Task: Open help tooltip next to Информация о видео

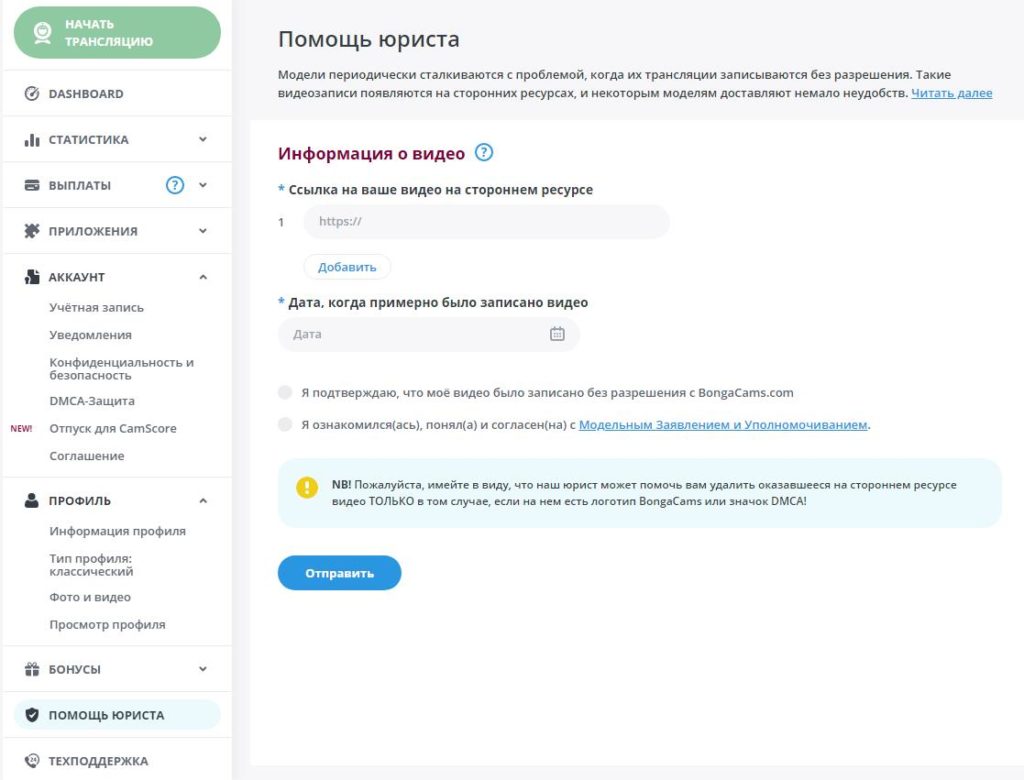Action: tap(483, 153)
